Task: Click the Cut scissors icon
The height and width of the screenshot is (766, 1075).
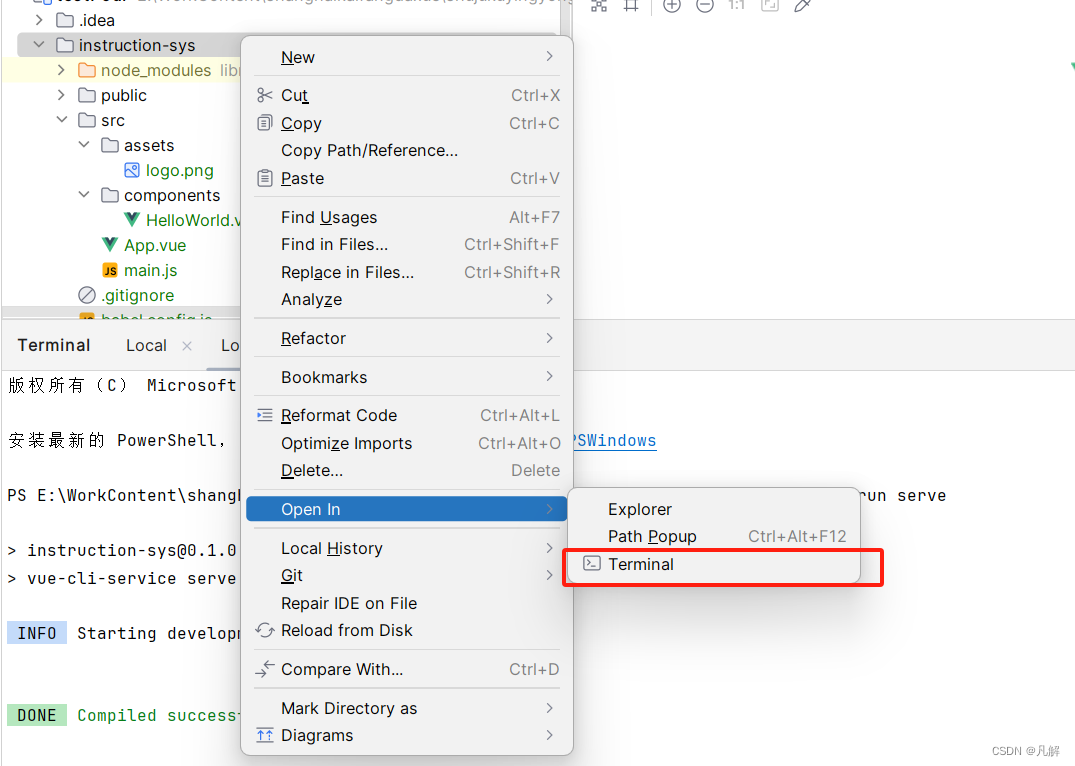Action: (265, 95)
